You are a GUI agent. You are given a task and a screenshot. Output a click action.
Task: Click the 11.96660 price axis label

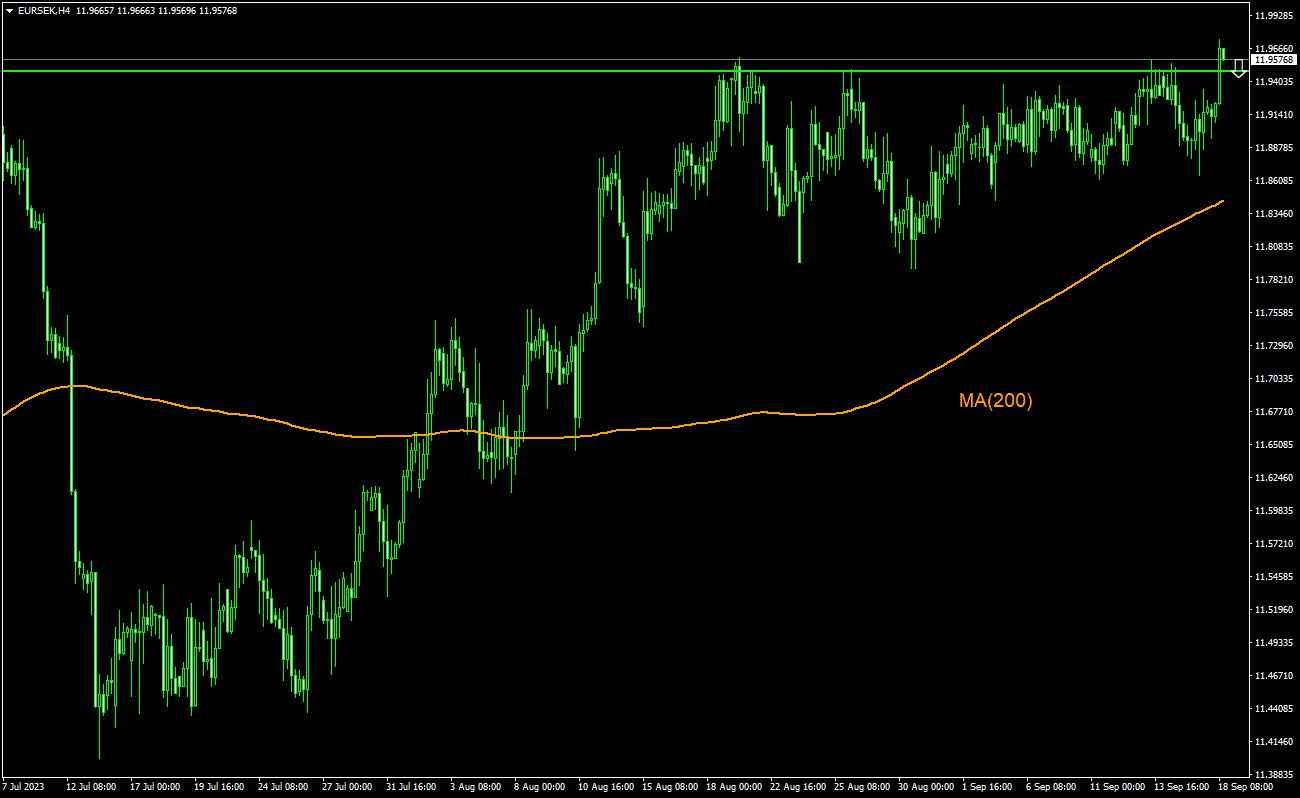click(x=1275, y=48)
